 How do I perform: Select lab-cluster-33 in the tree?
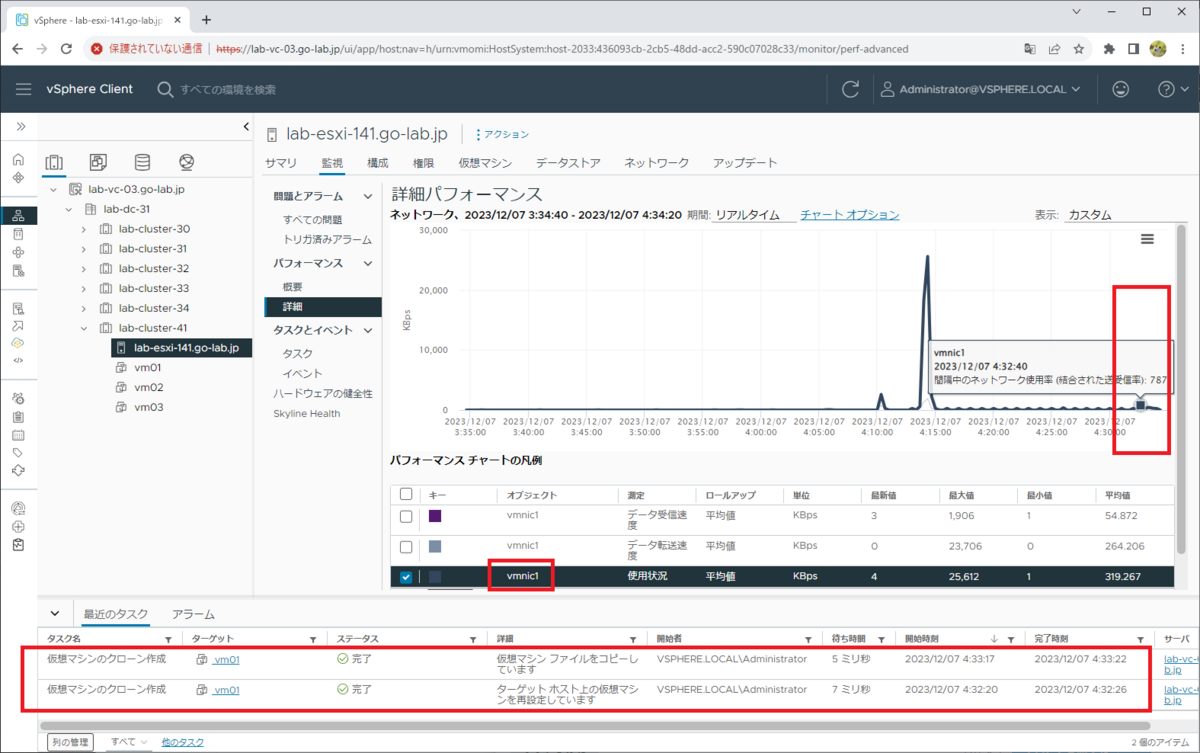(x=153, y=288)
